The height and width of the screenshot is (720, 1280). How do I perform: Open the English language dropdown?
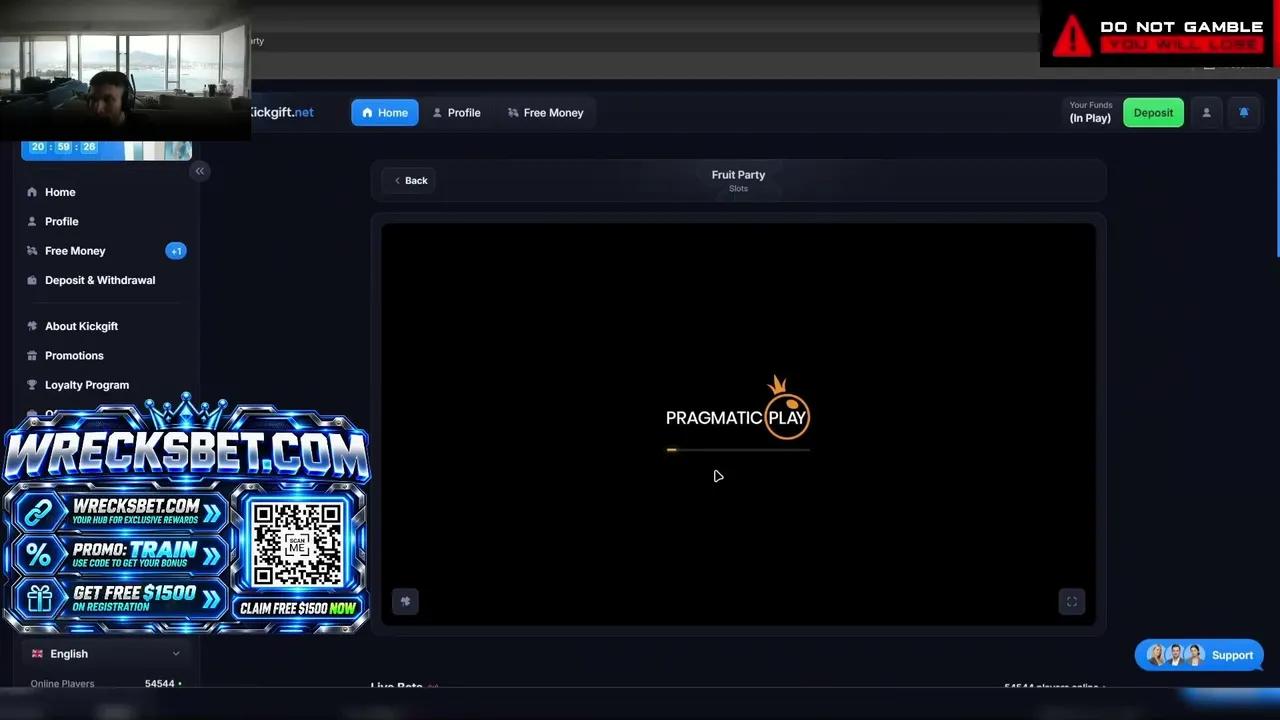click(105, 654)
